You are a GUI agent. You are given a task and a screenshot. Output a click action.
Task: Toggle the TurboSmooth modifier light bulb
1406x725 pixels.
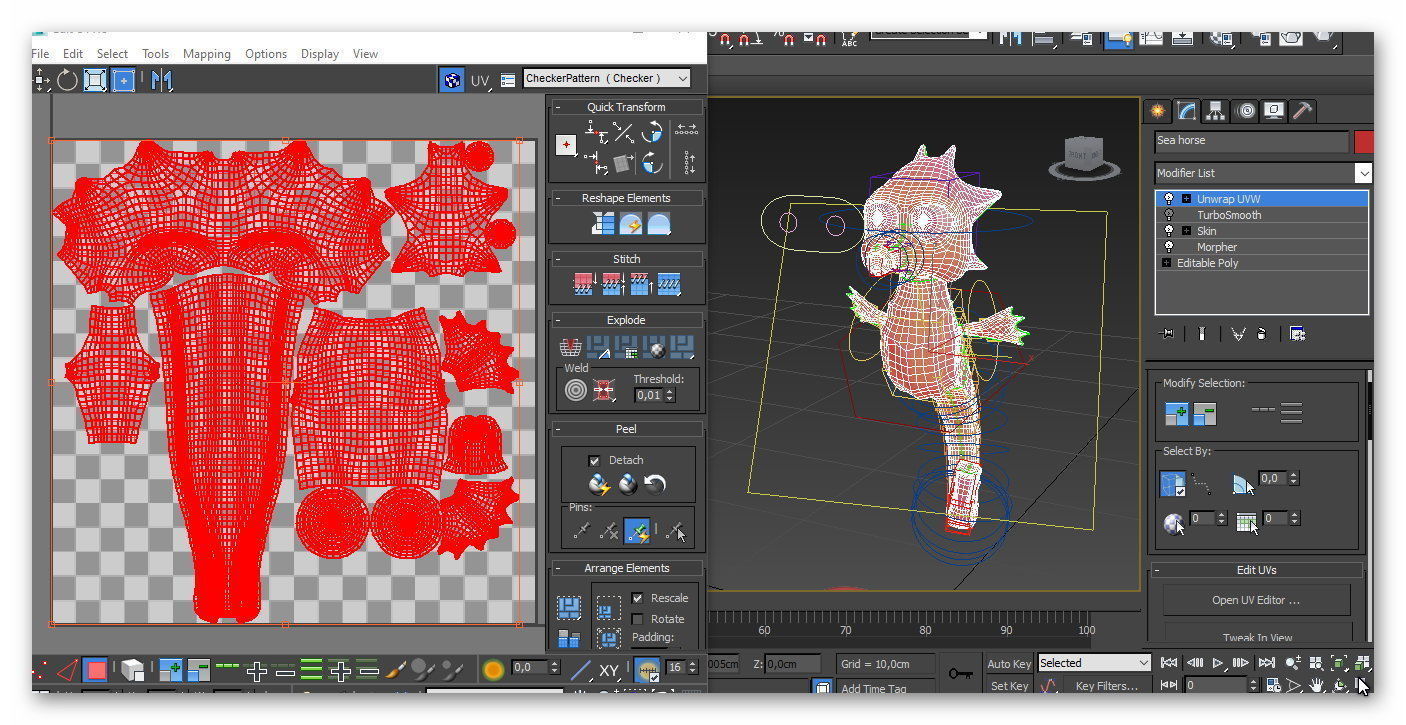pyautogui.click(x=1168, y=215)
